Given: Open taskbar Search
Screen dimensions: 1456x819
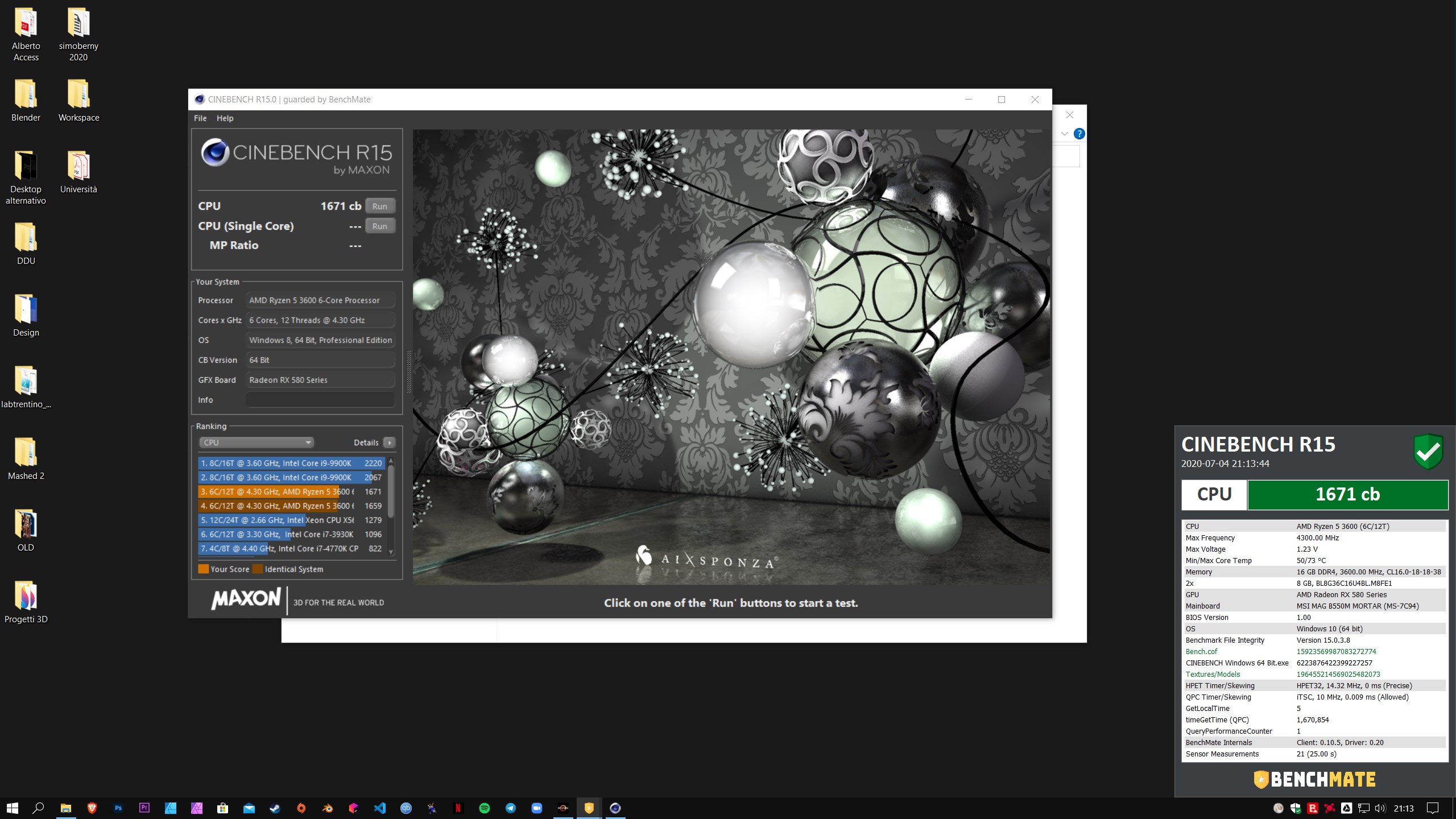Looking at the screenshot, I should [x=39, y=808].
